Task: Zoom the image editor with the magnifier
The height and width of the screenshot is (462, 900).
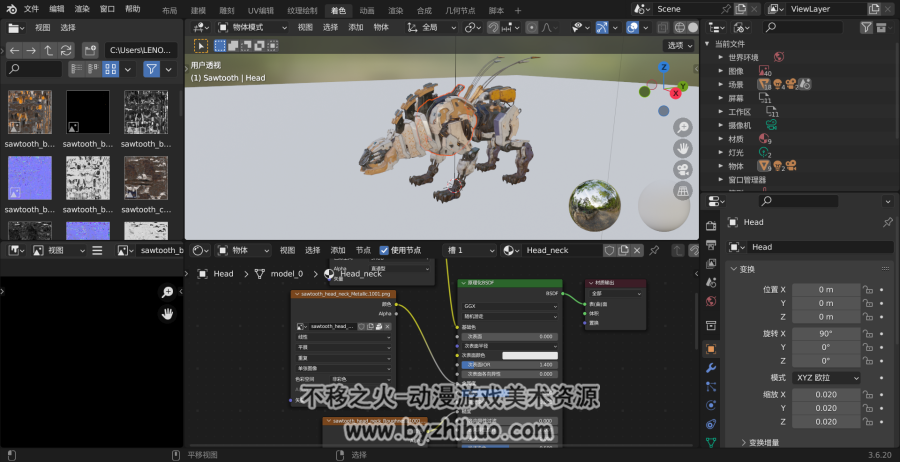Action: tap(167, 293)
